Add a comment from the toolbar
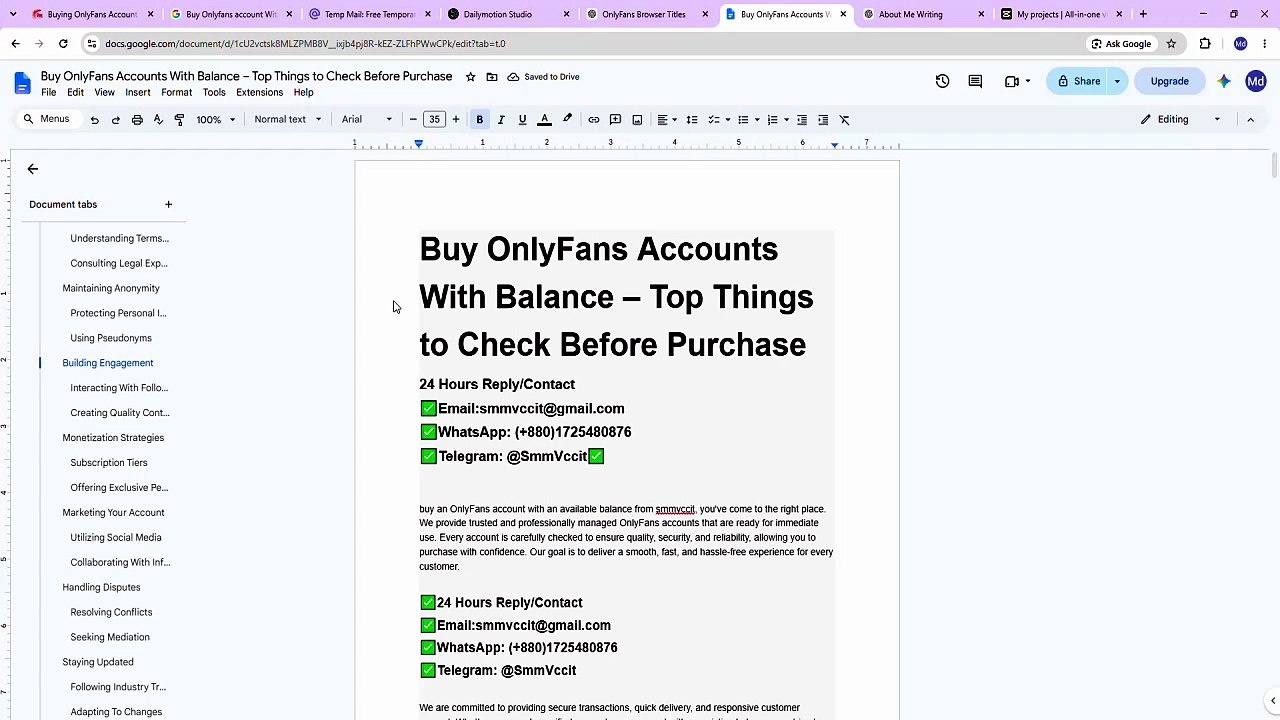 pyautogui.click(x=616, y=120)
